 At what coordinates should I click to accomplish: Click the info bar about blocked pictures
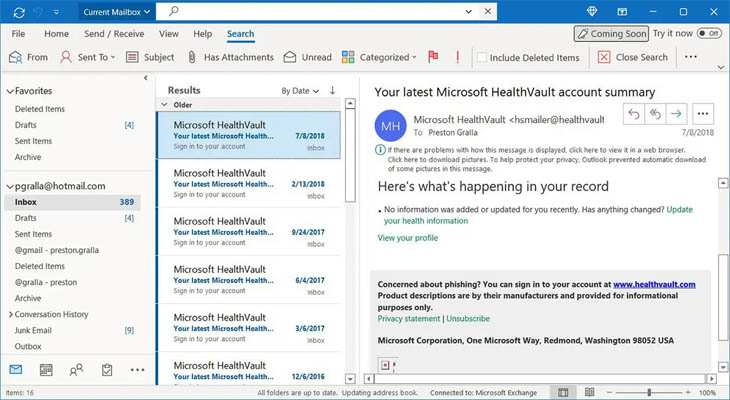542,159
